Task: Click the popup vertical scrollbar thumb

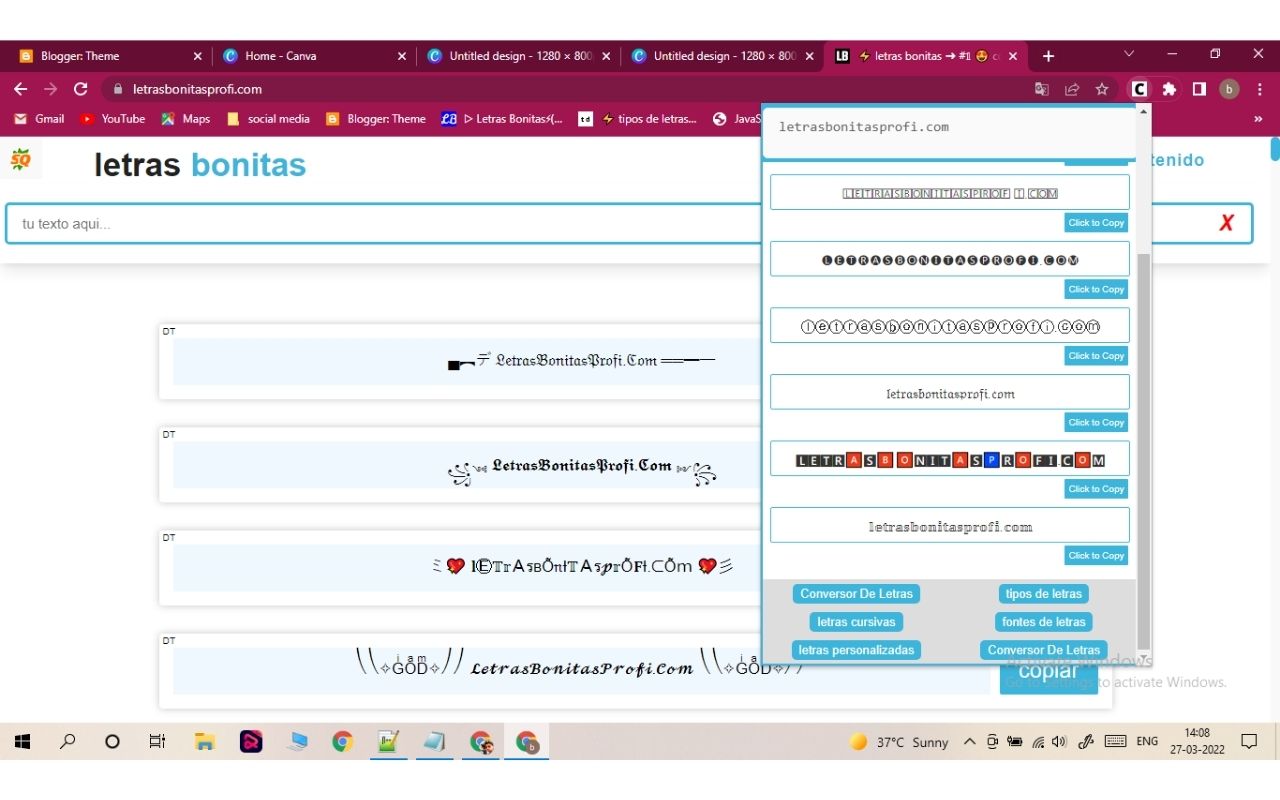Action: point(1144,450)
